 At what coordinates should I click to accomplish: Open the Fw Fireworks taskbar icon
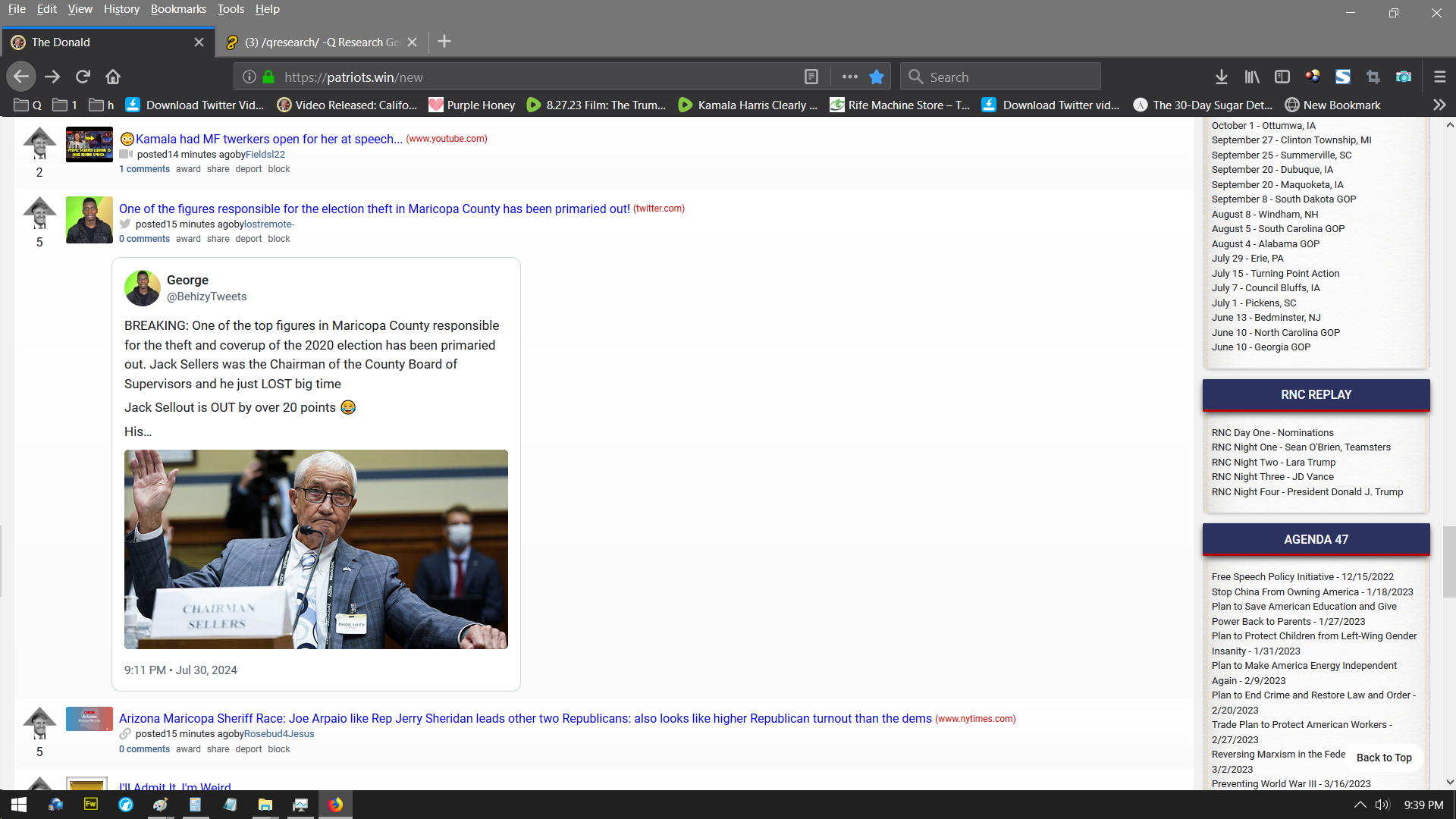click(x=90, y=805)
